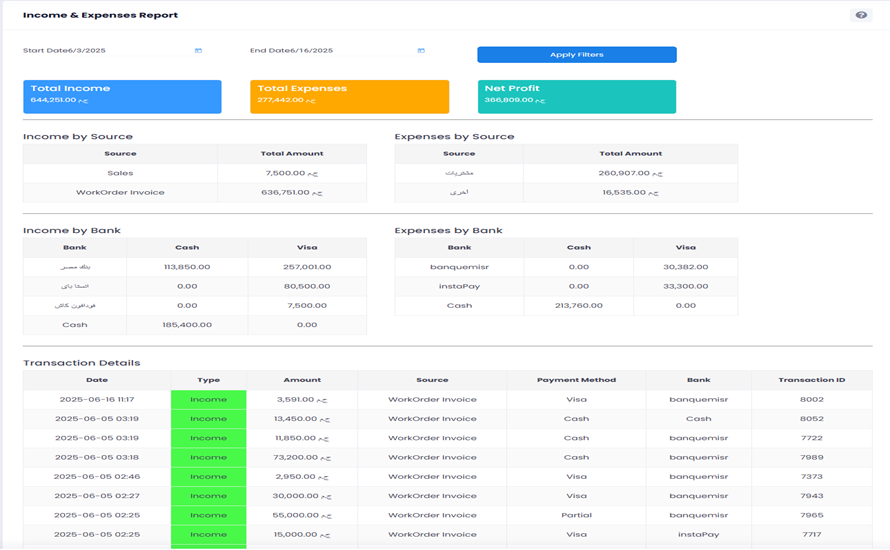Click banquemisr in Expenses by Bank
Image resolution: width=890 pixels, height=550 pixels.
pyautogui.click(x=459, y=267)
